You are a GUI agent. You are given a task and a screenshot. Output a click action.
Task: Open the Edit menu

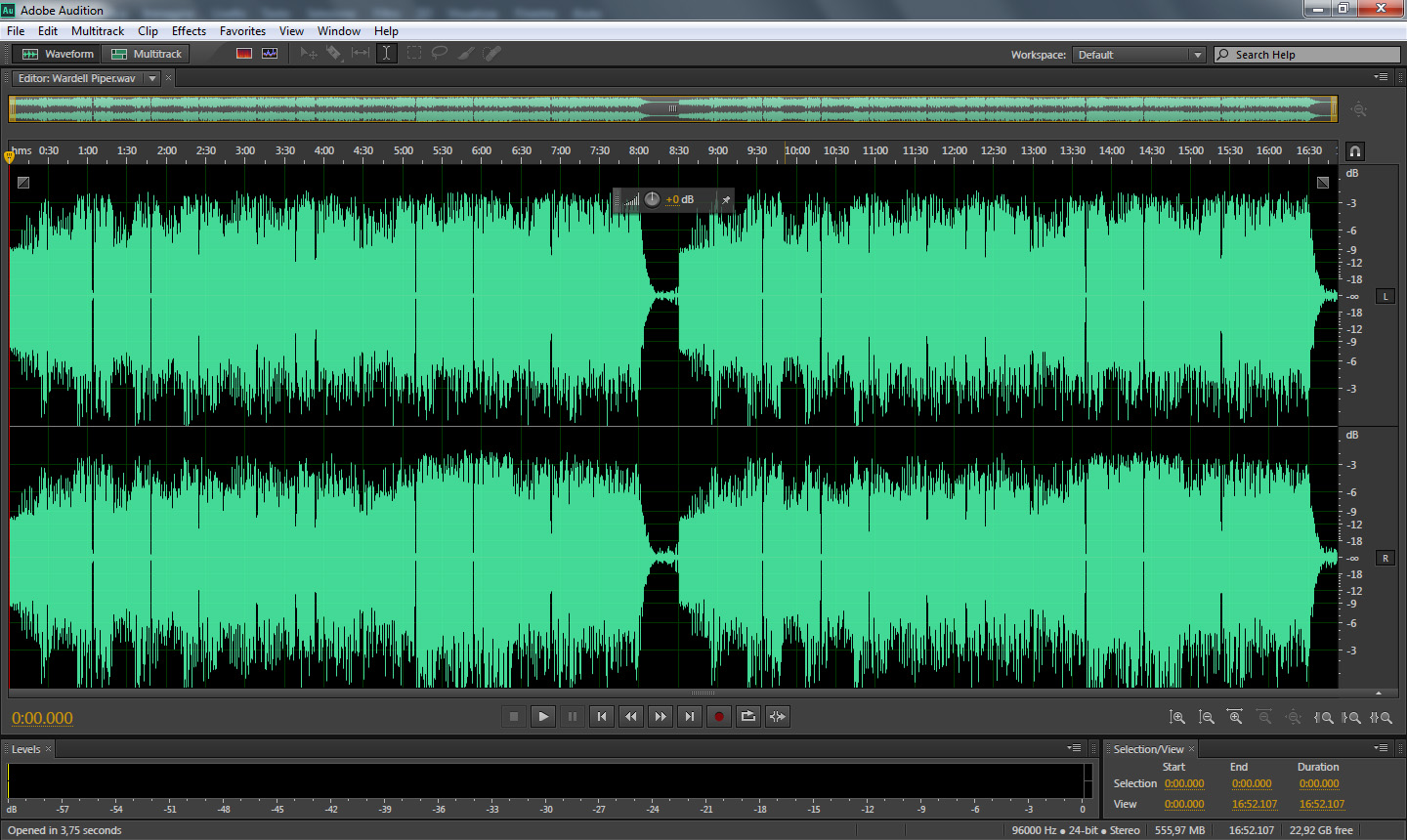48,31
